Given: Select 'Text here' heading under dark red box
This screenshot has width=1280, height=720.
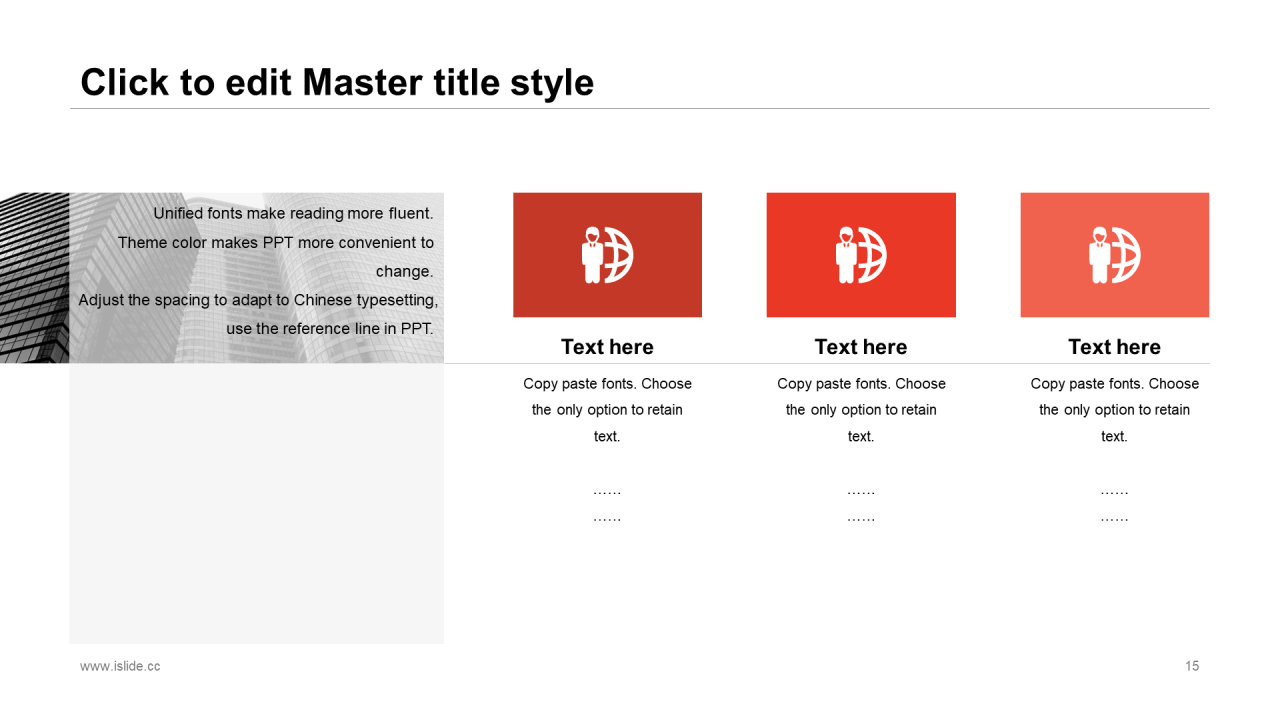Looking at the screenshot, I should [607, 347].
